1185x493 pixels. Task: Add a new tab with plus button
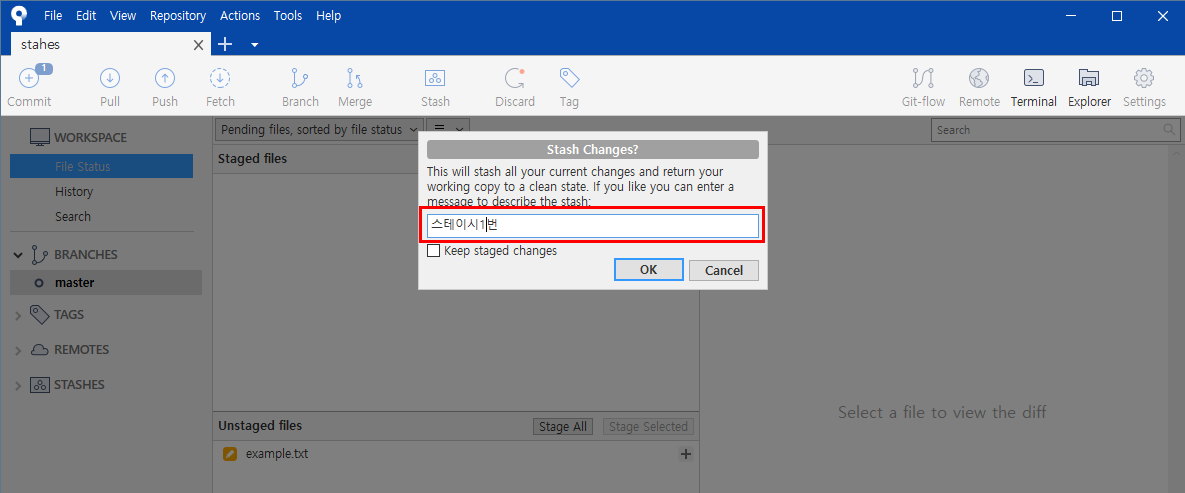[224, 45]
